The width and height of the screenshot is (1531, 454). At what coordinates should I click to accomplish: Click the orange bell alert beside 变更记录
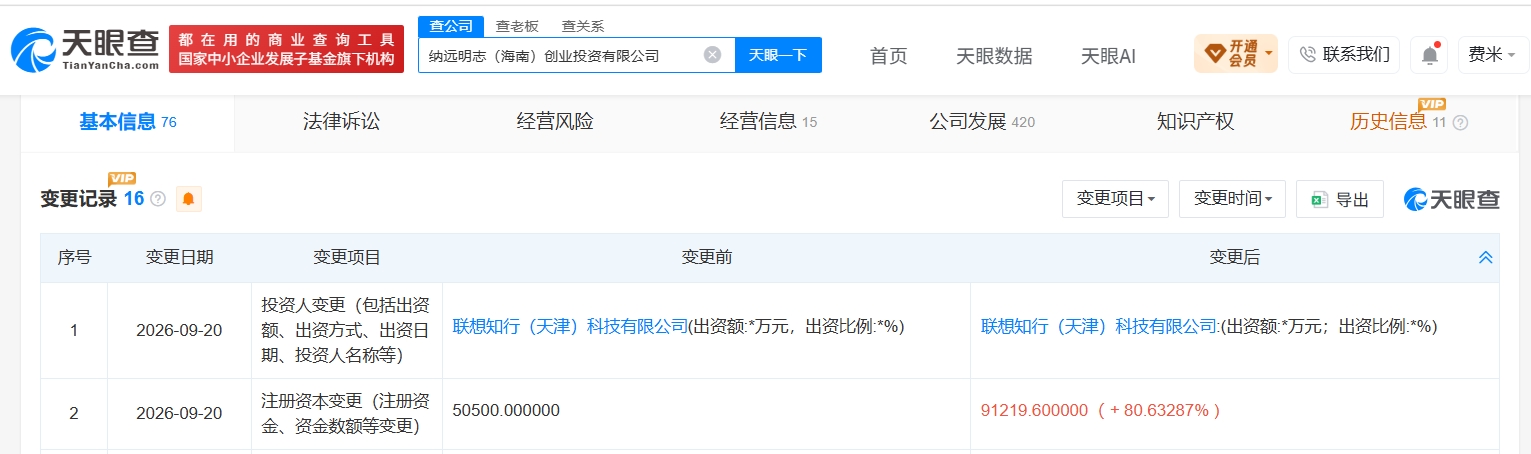pyautogui.click(x=188, y=199)
